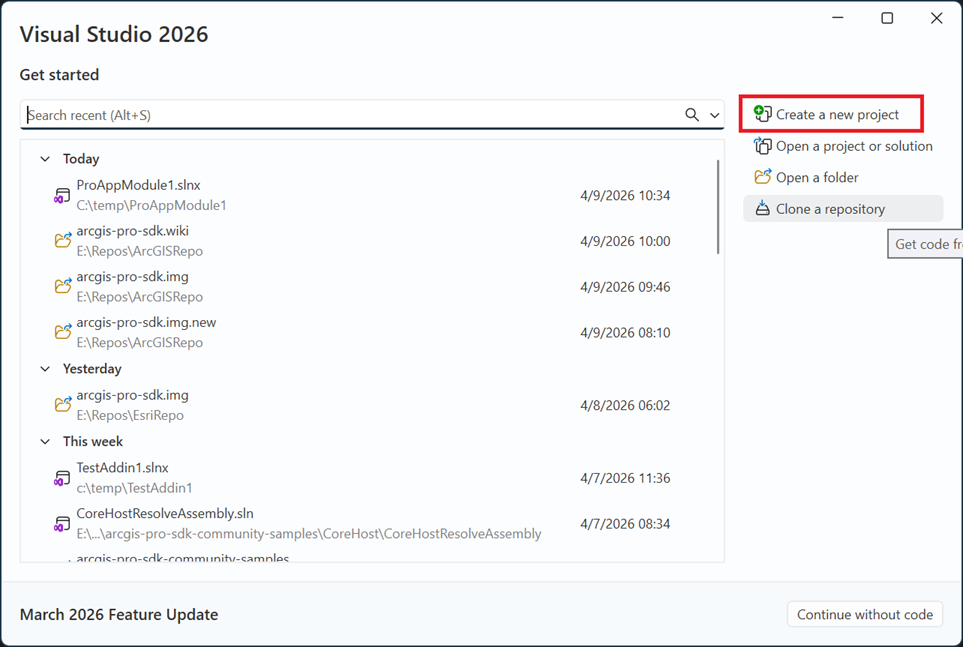
Task: Click the Clone a repository icon
Action: (762, 208)
